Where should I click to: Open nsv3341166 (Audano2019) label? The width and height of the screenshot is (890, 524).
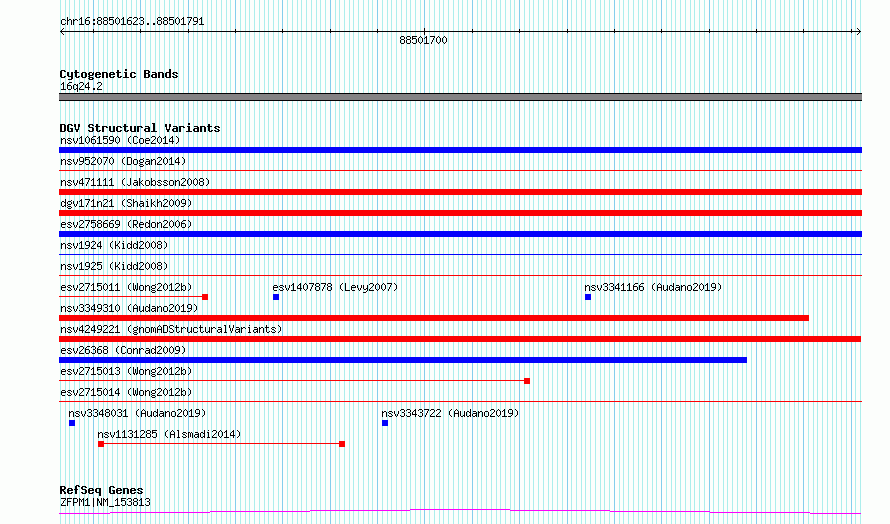[x=653, y=287]
